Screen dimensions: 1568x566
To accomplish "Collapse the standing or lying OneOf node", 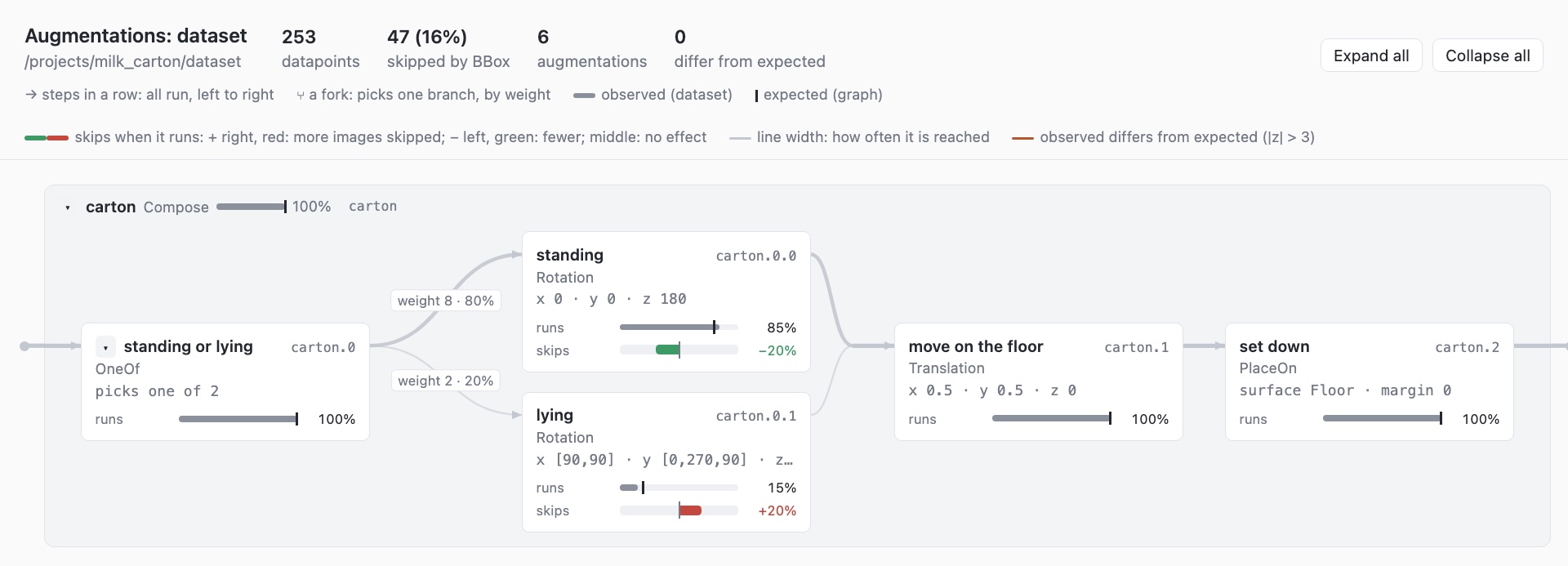I will pyautogui.click(x=105, y=347).
